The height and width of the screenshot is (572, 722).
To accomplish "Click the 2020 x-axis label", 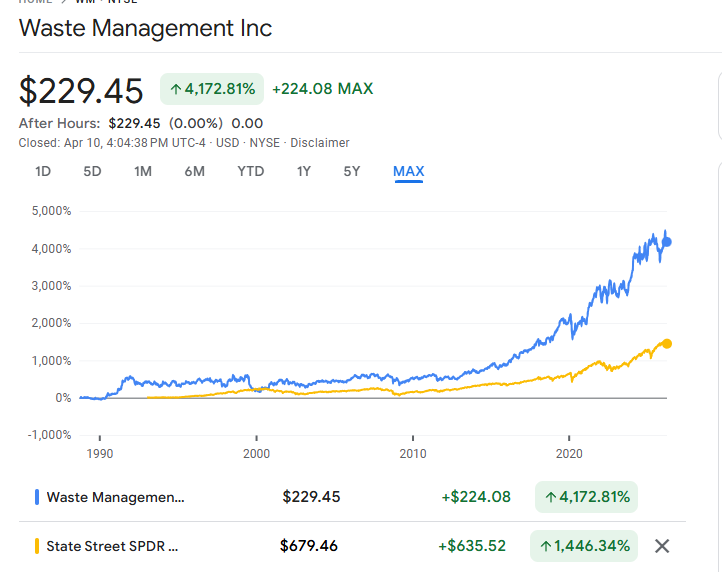I will coord(569,454).
